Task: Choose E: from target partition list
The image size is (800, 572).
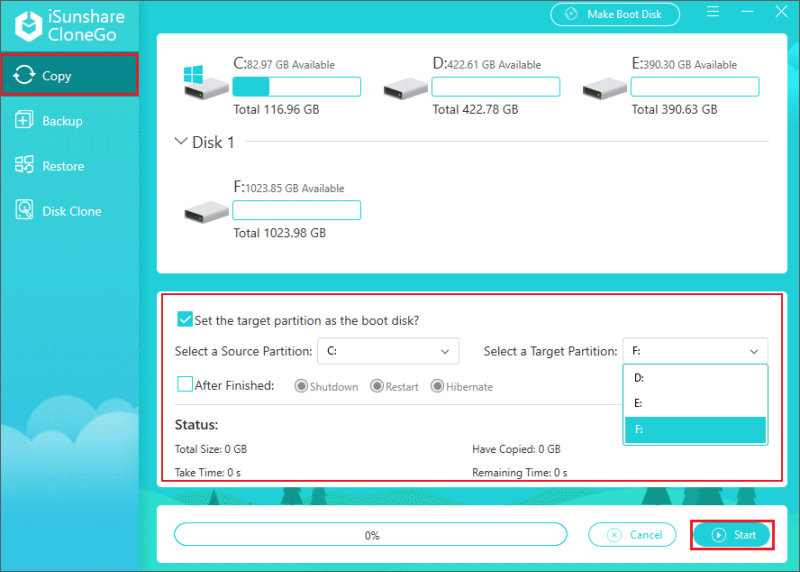Action: 695,404
